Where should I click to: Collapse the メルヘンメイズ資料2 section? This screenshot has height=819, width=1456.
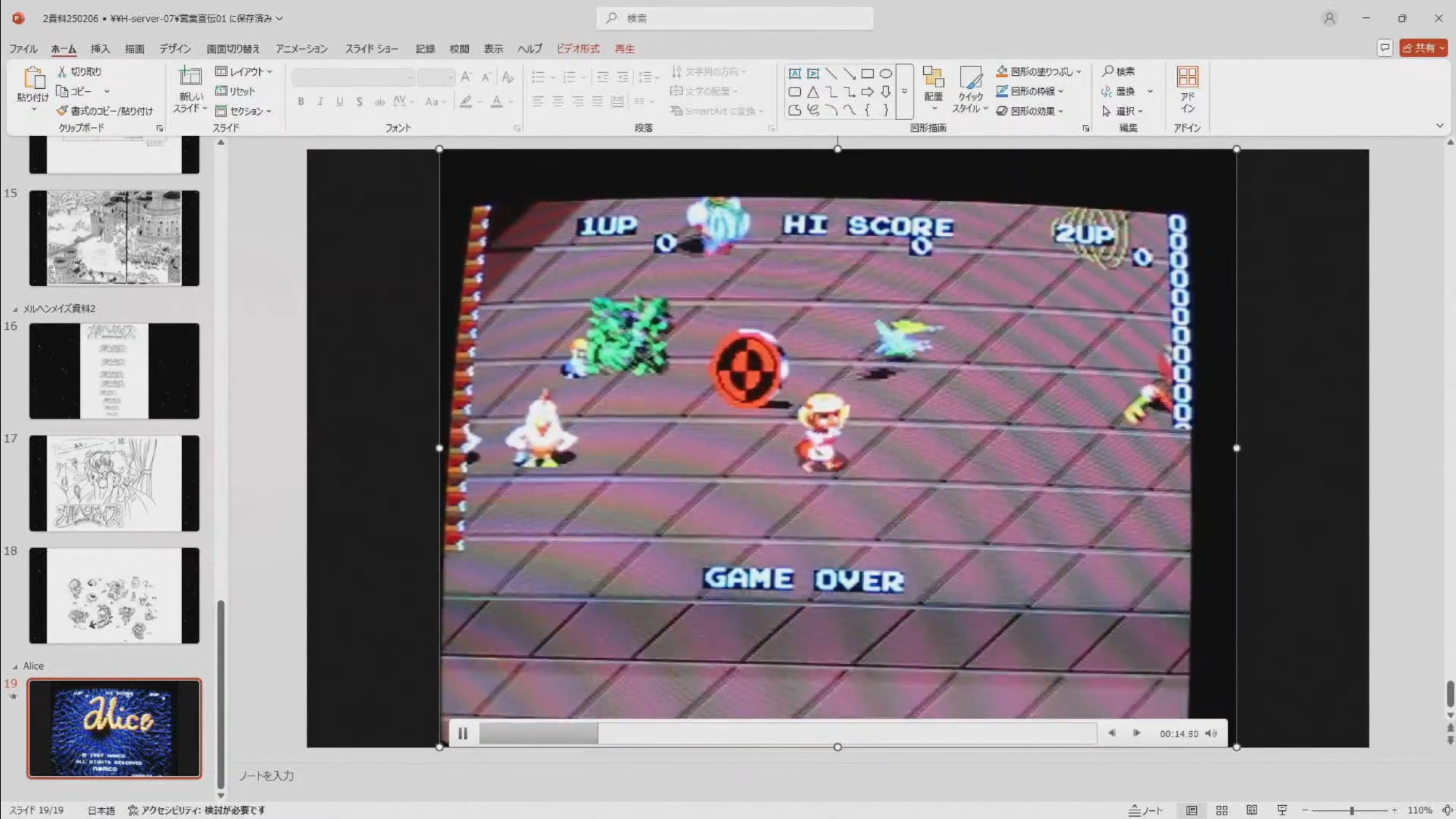point(15,309)
